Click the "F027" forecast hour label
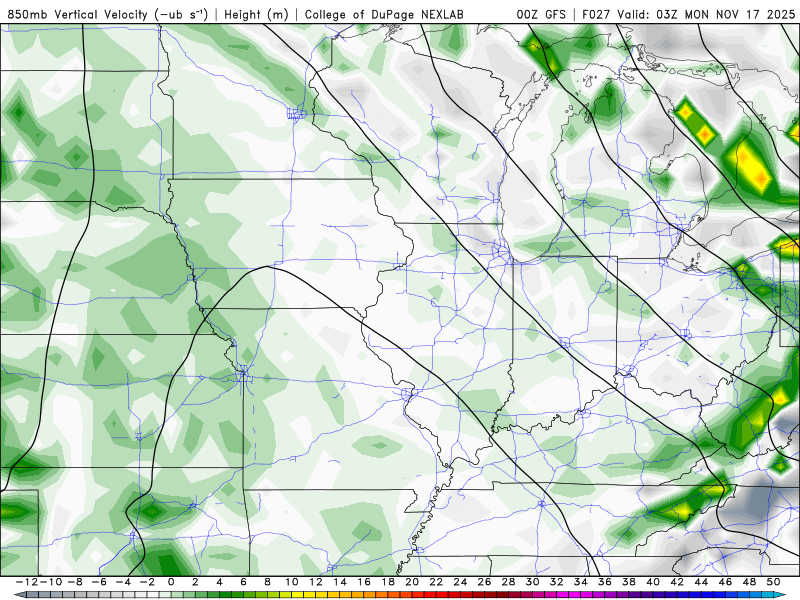The width and height of the screenshot is (800, 600). [x=596, y=14]
